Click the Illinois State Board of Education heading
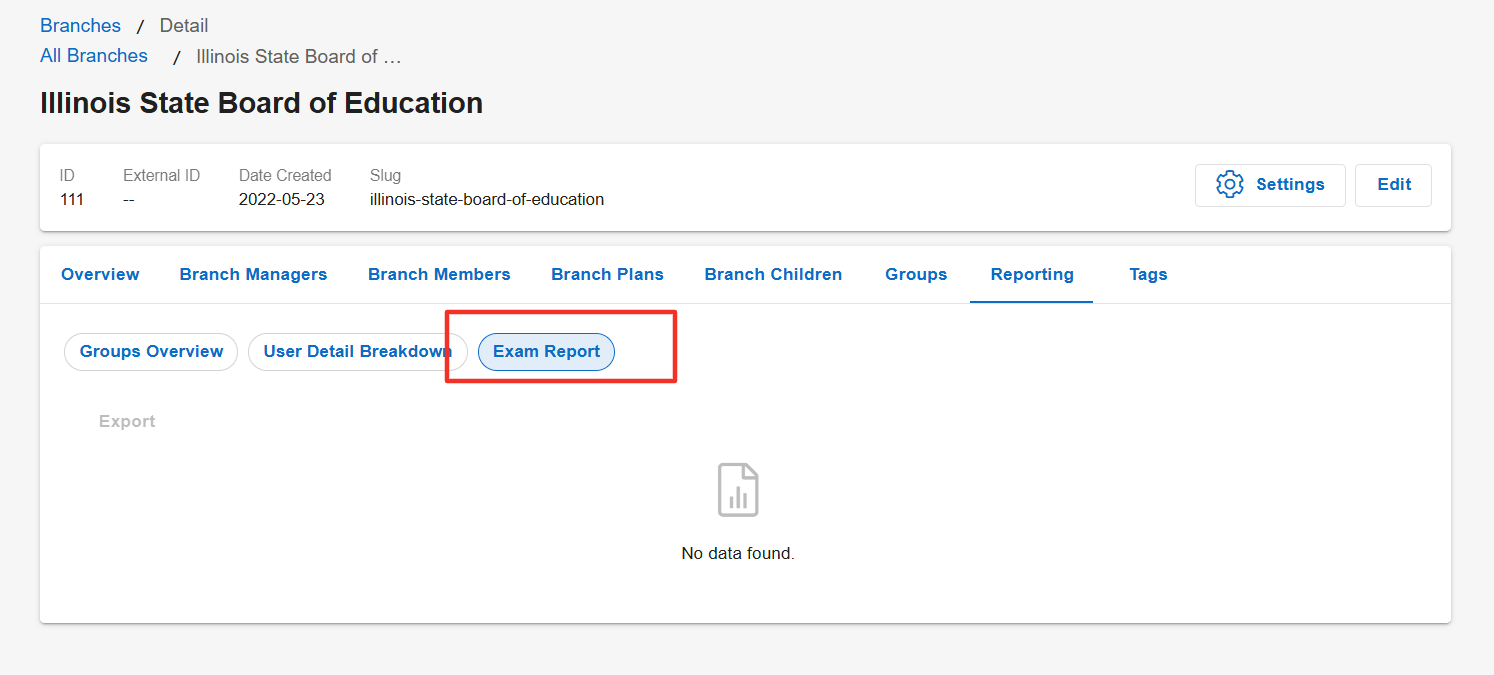Image resolution: width=1494 pixels, height=675 pixels. (261, 103)
